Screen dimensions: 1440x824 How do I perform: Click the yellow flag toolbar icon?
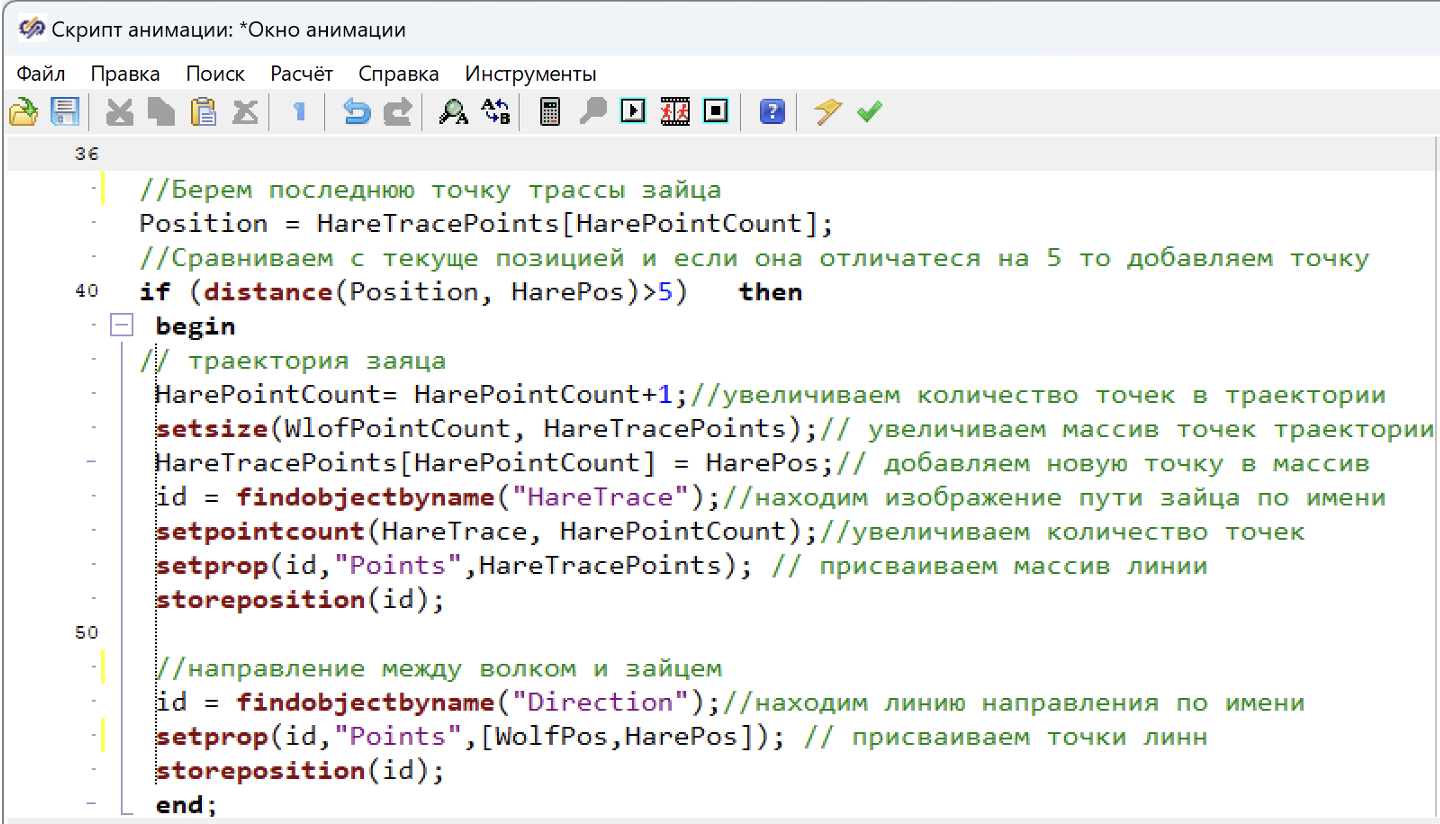[827, 111]
